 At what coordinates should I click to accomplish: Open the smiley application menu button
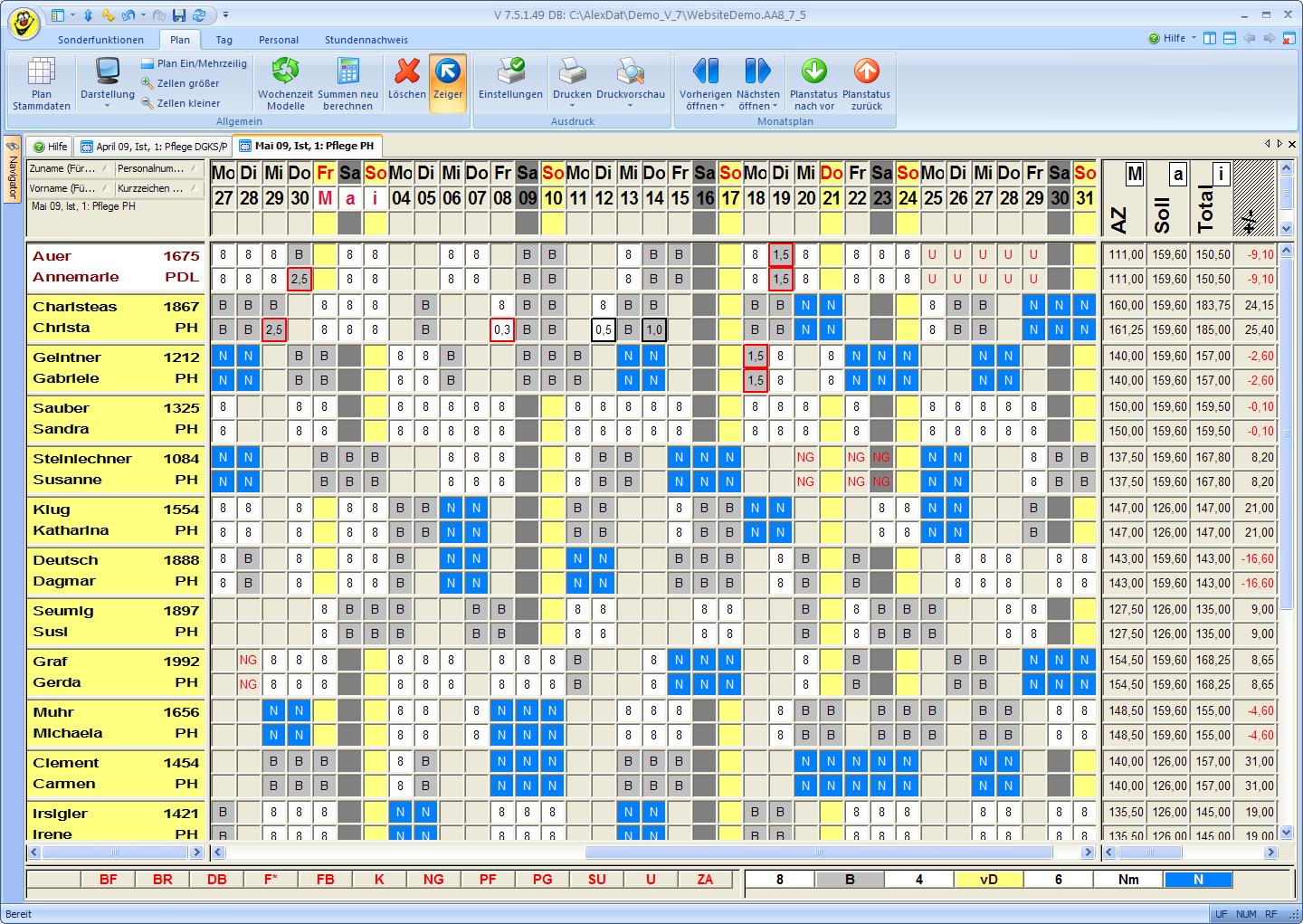tap(24, 23)
